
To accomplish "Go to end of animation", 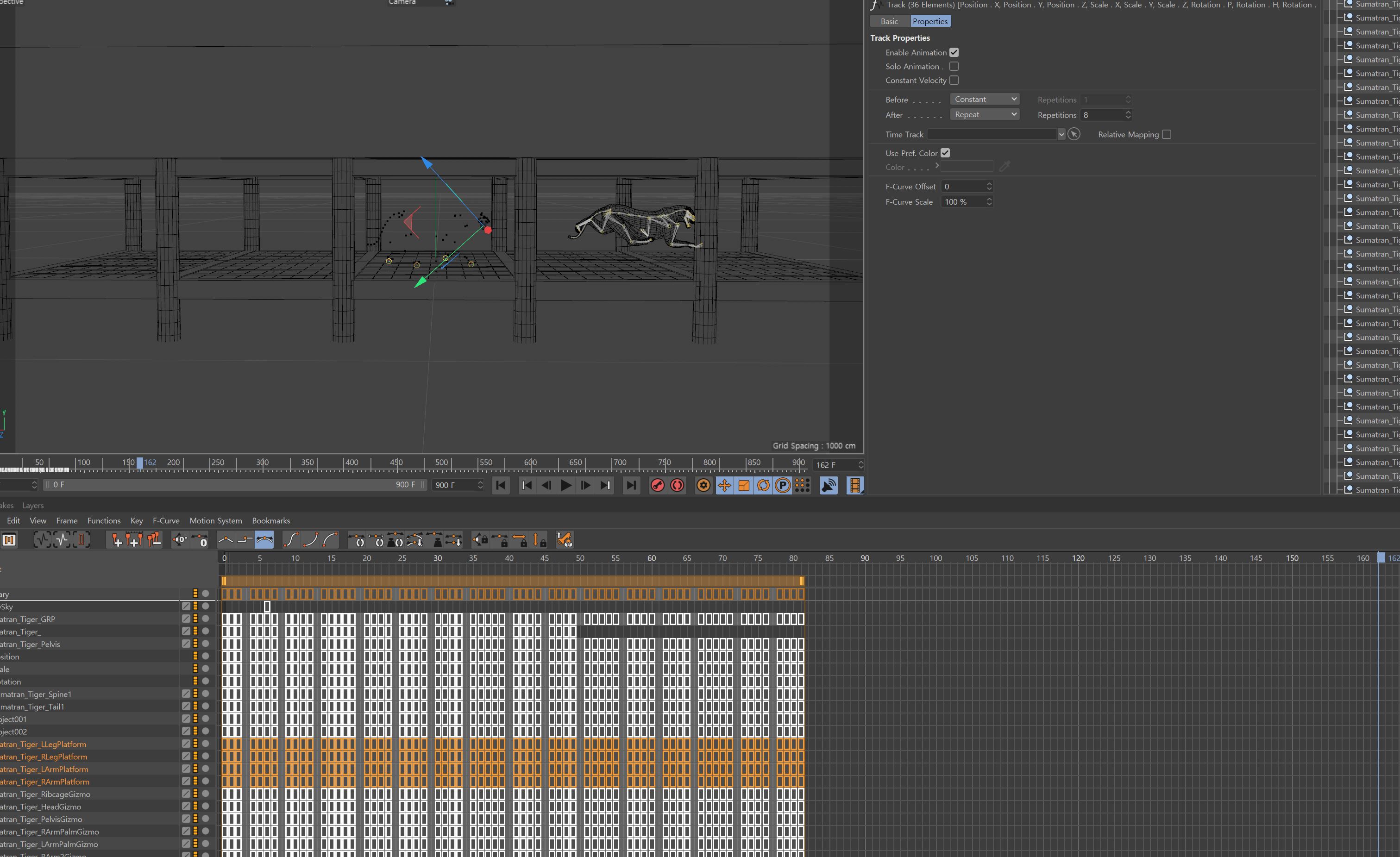I will (631, 485).
